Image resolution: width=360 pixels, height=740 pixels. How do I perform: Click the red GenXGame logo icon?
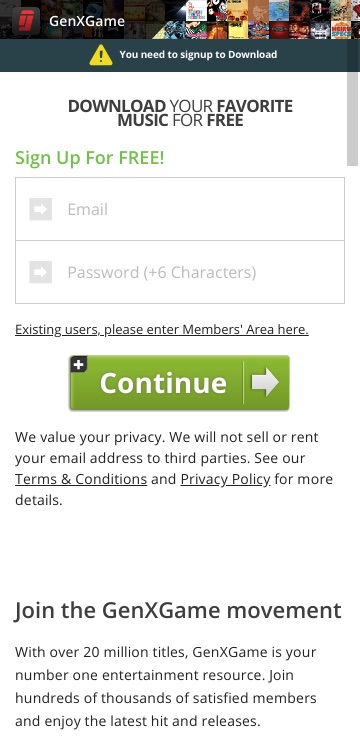click(26, 21)
